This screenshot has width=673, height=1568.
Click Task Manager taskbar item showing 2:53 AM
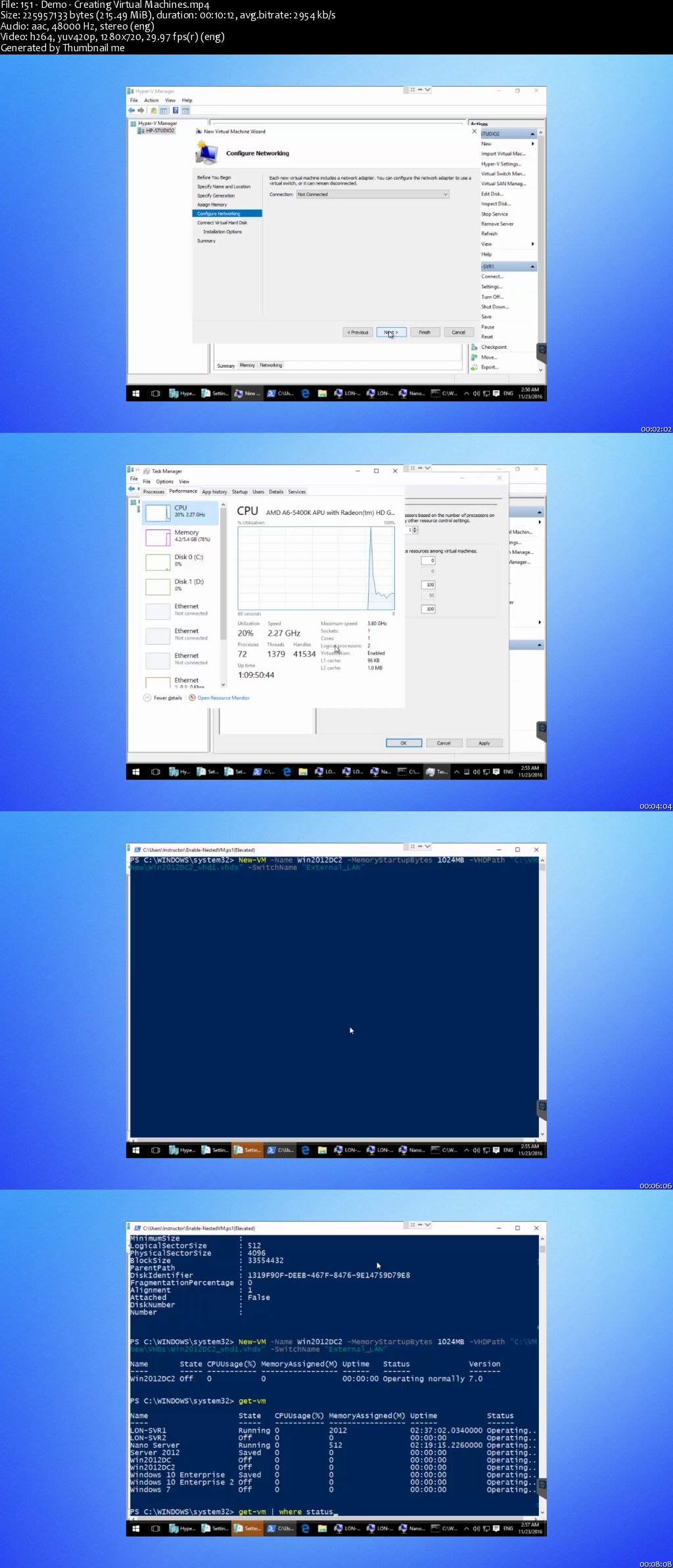tap(437, 772)
